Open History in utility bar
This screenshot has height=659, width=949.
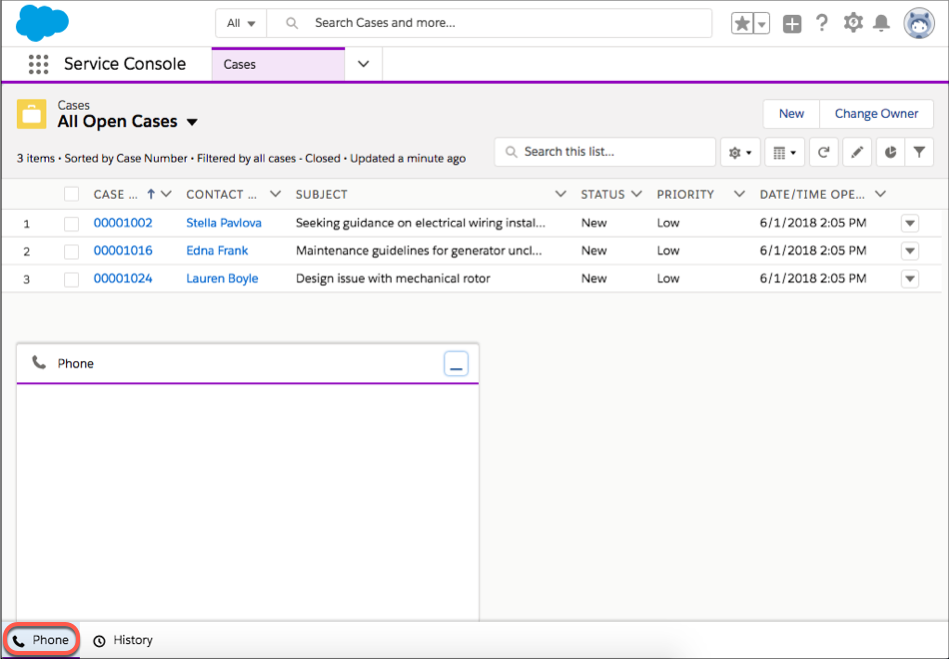123,640
